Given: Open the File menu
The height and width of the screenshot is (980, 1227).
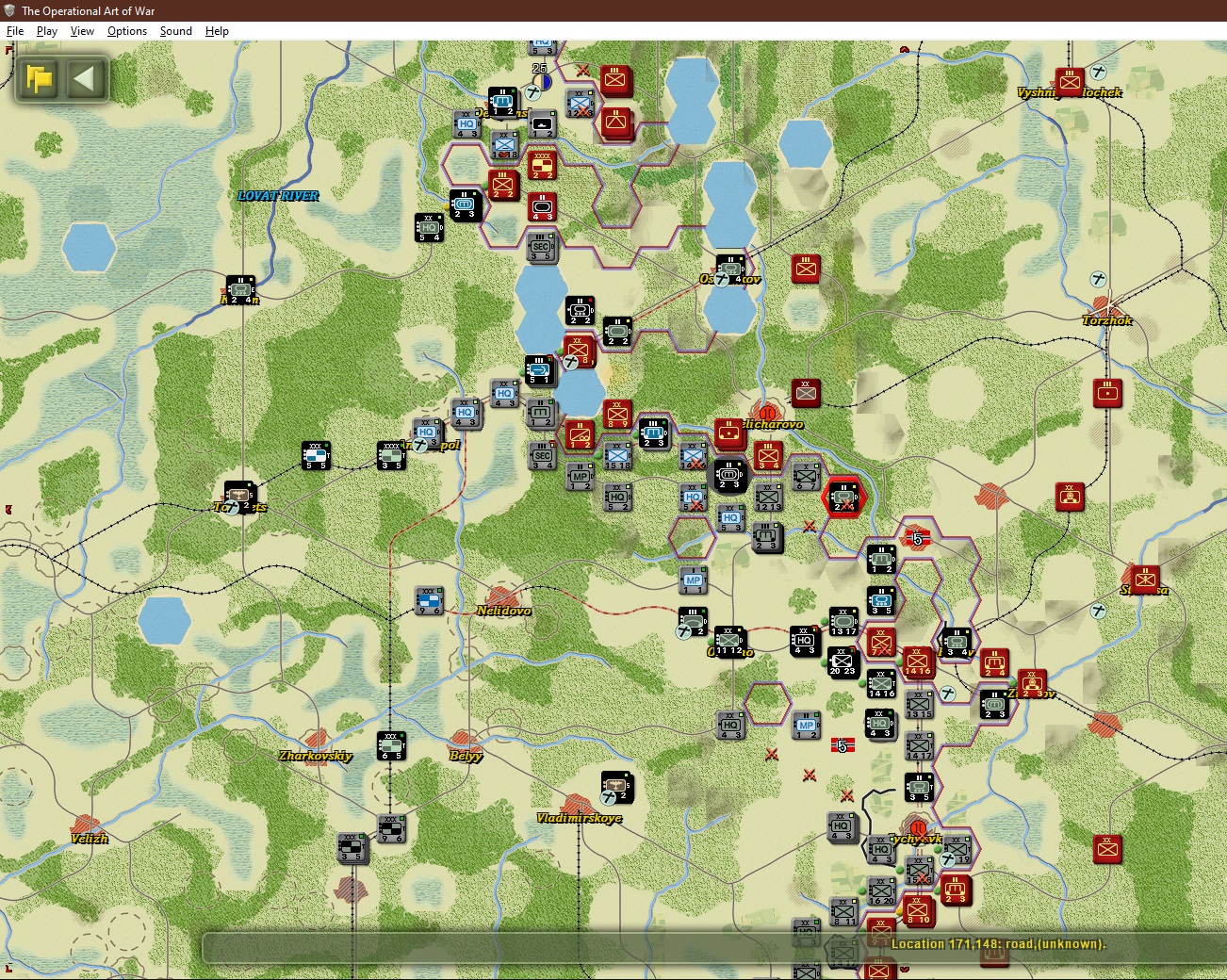Looking at the screenshot, I should click(15, 31).
